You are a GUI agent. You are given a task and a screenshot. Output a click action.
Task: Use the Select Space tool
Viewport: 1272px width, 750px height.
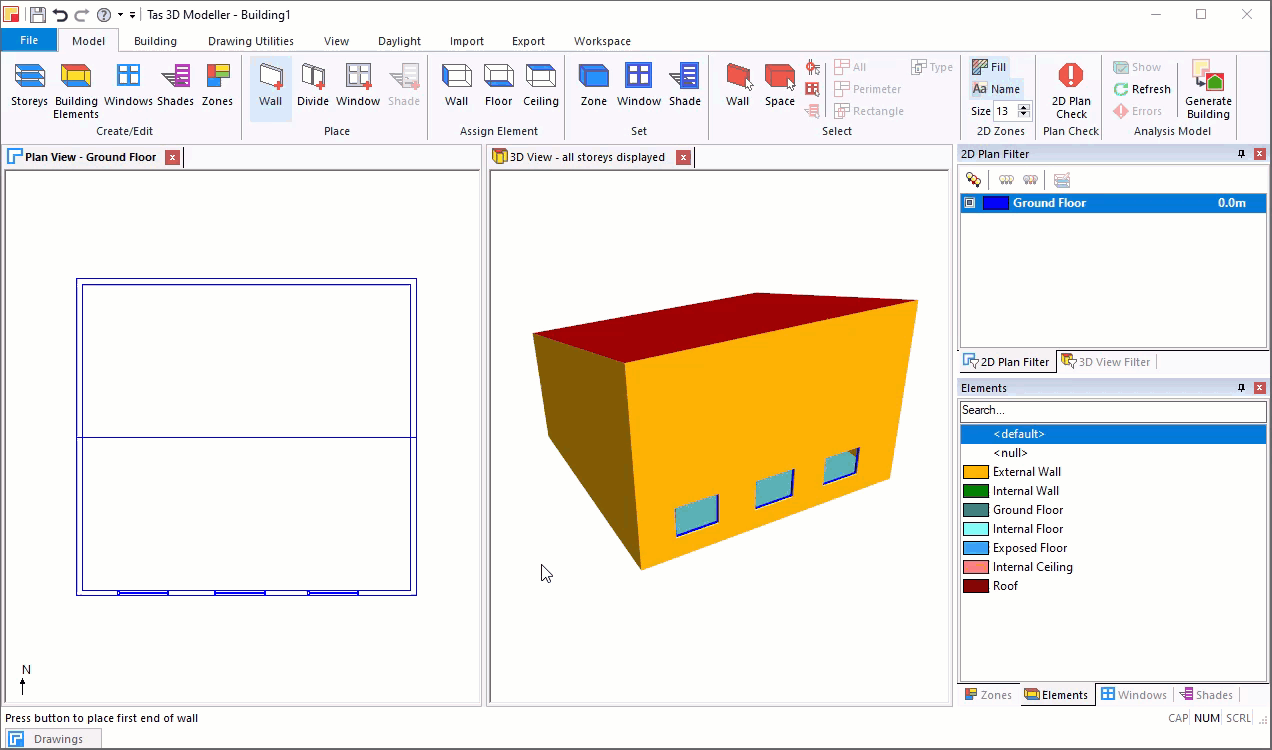(x=780, y=85)
